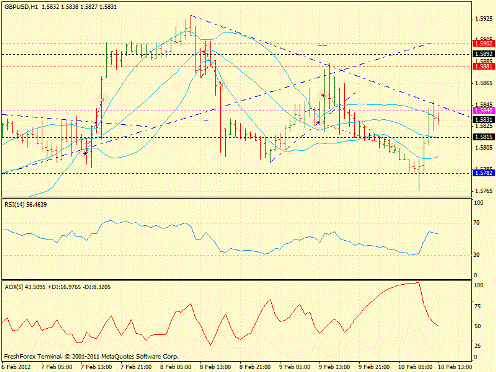Click the 6 Feb 2012 date label
496x372 pixels.
(16, 367)
